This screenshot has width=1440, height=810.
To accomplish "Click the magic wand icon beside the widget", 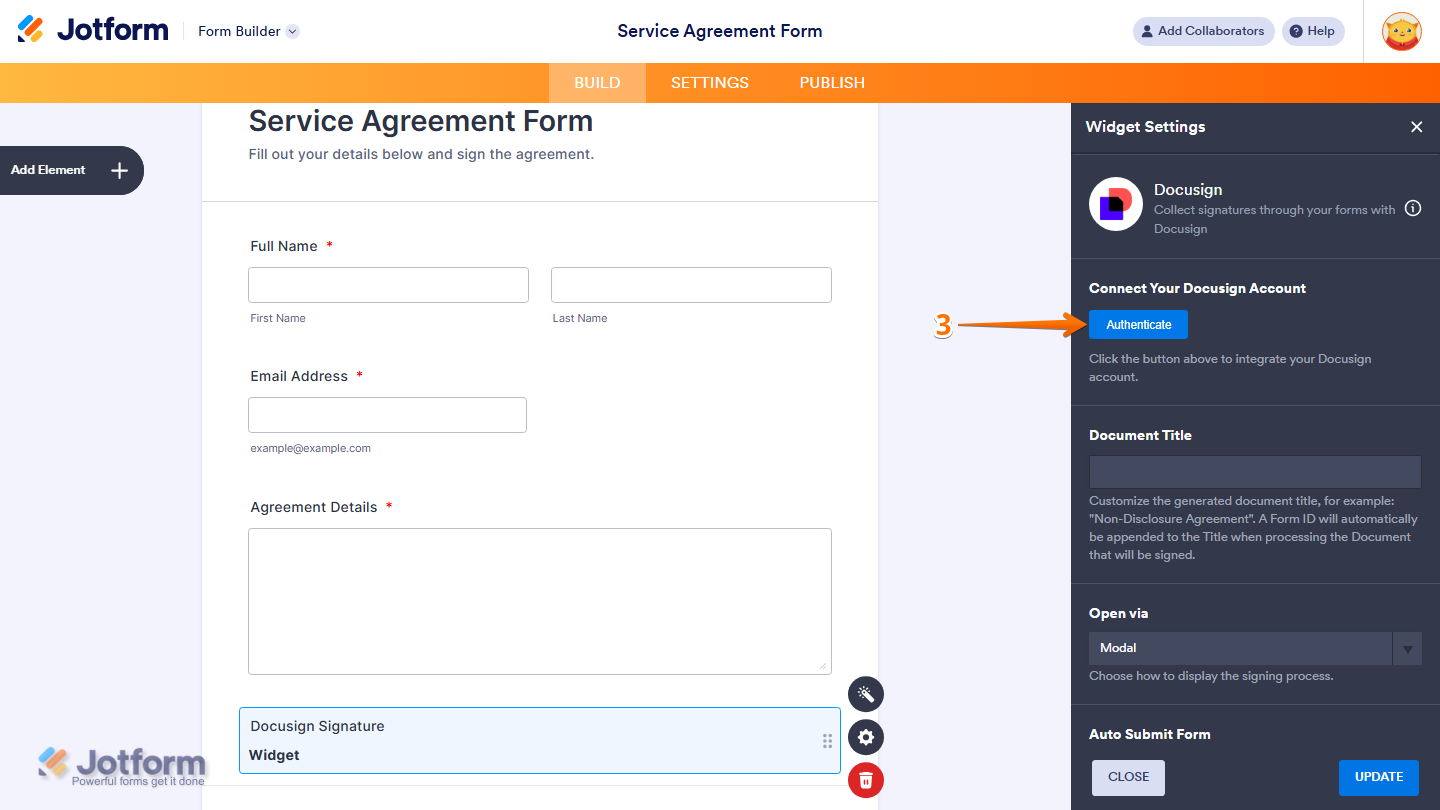I will [865, 693].
